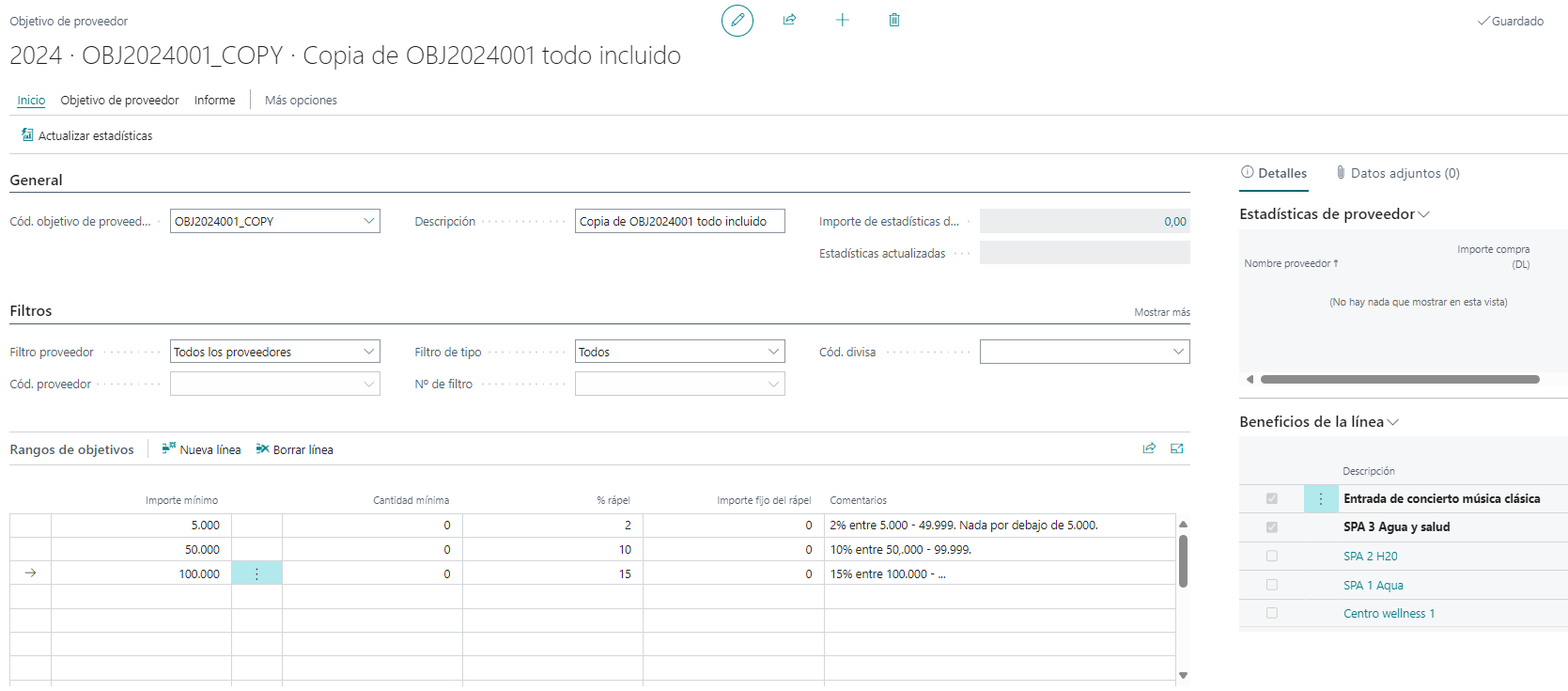Viewport: 1568px width, 691px height.
Task: Toggle checkbox for SPA 1 Aqua
Action: click(1272, 585)
